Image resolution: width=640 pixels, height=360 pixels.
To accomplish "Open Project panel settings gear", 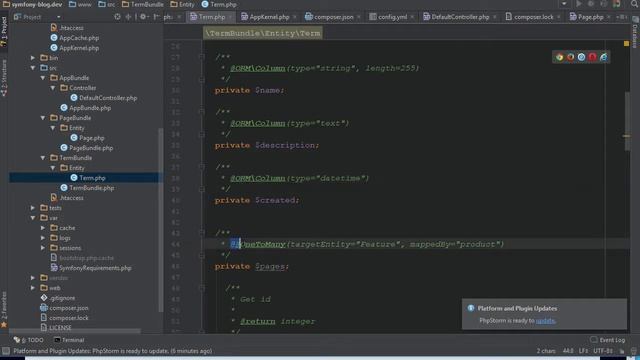I will [143, 17].
